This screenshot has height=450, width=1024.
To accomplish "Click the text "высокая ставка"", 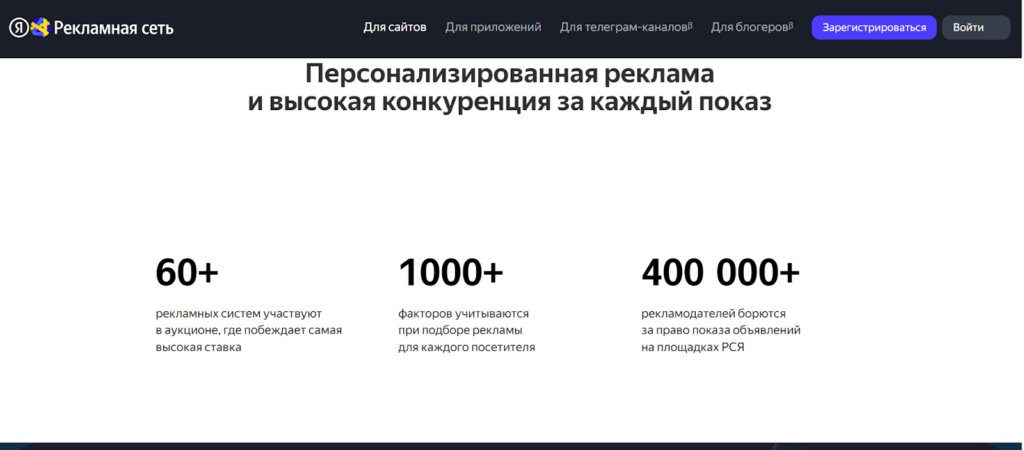I will (x=199, y=347).
